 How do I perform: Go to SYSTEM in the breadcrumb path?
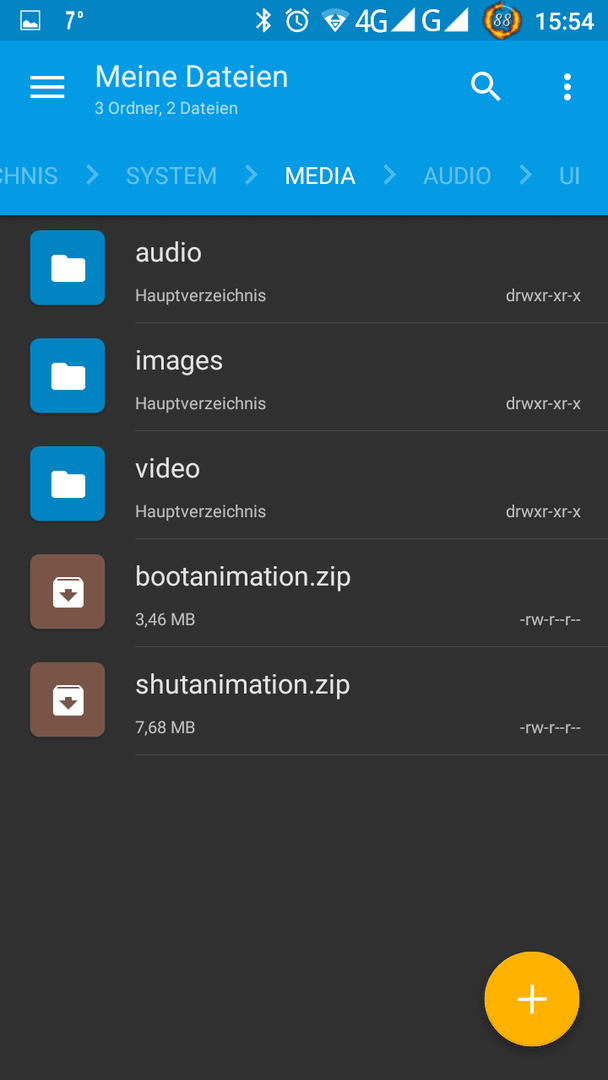171,176
